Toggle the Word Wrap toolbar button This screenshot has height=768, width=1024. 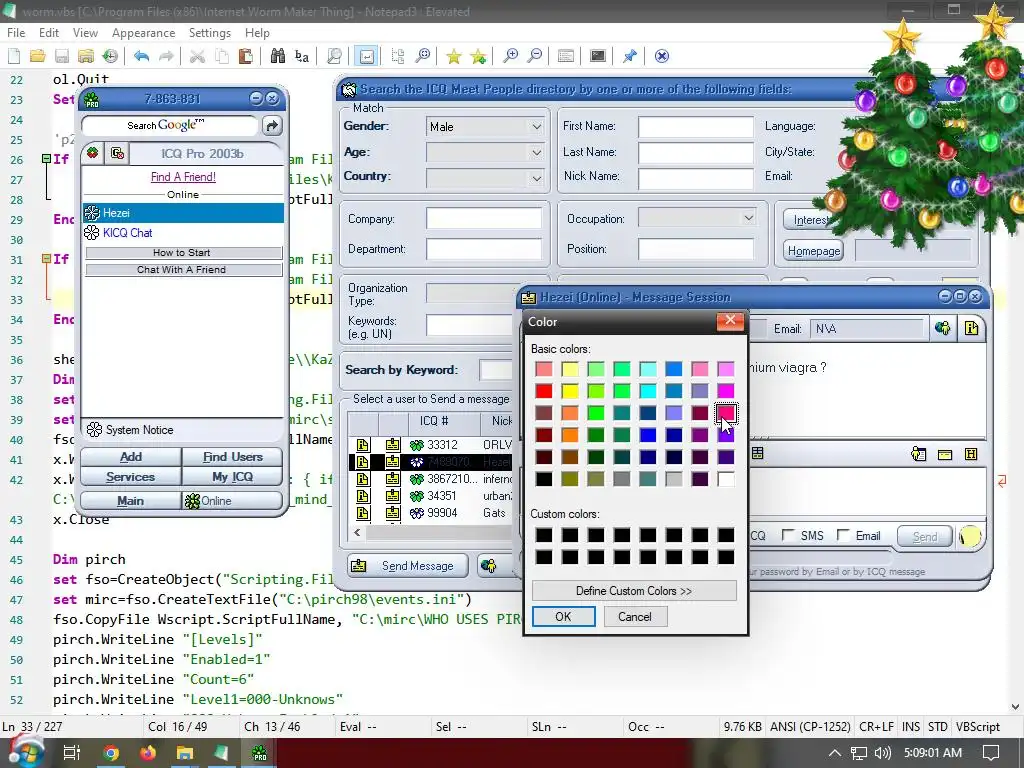coord(367,56)
